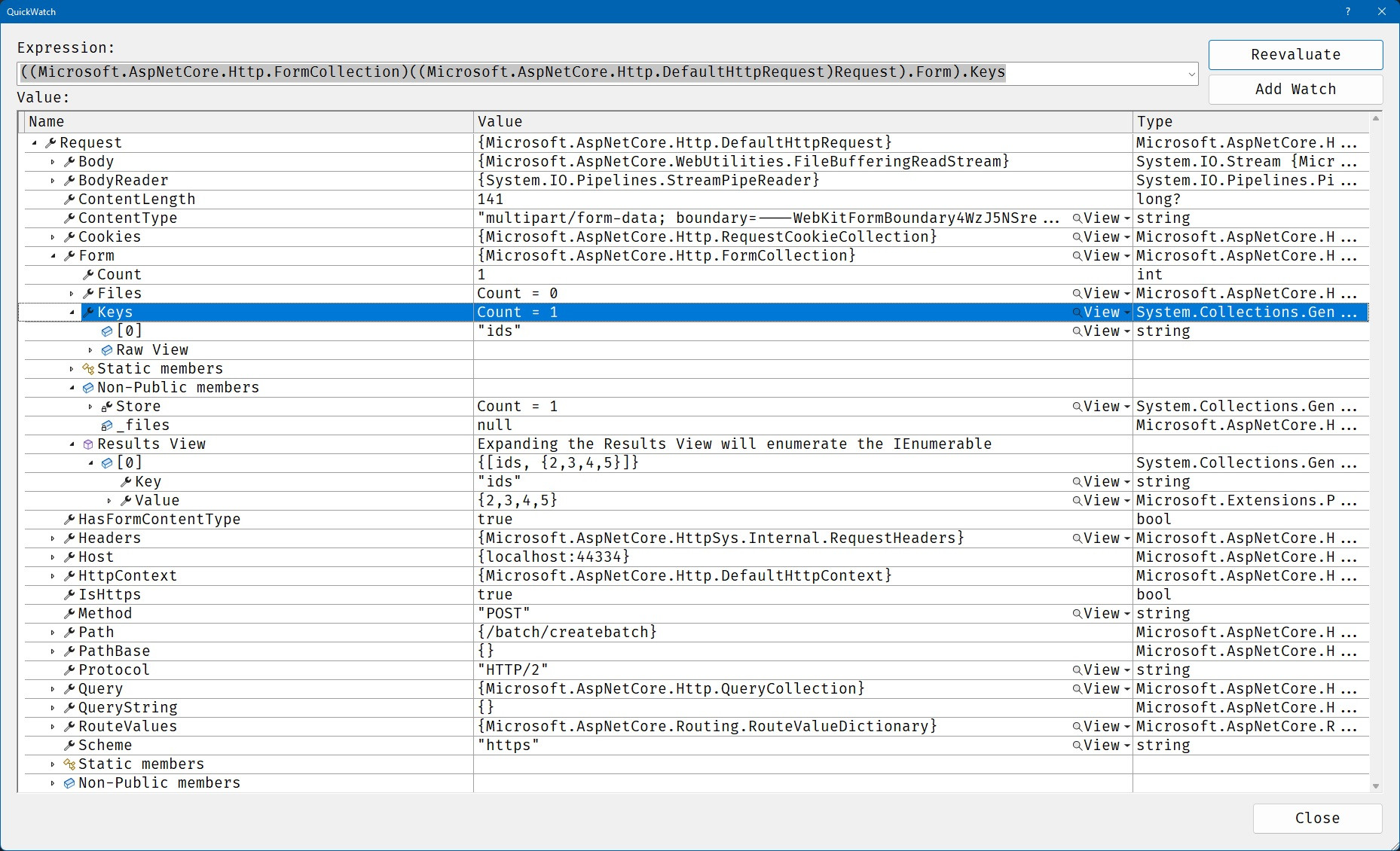Image resolution: width=1400 pixels, height=851 pixels.
Task: Click the wrench icon beside Method
Action: click(x=69, y=614)
